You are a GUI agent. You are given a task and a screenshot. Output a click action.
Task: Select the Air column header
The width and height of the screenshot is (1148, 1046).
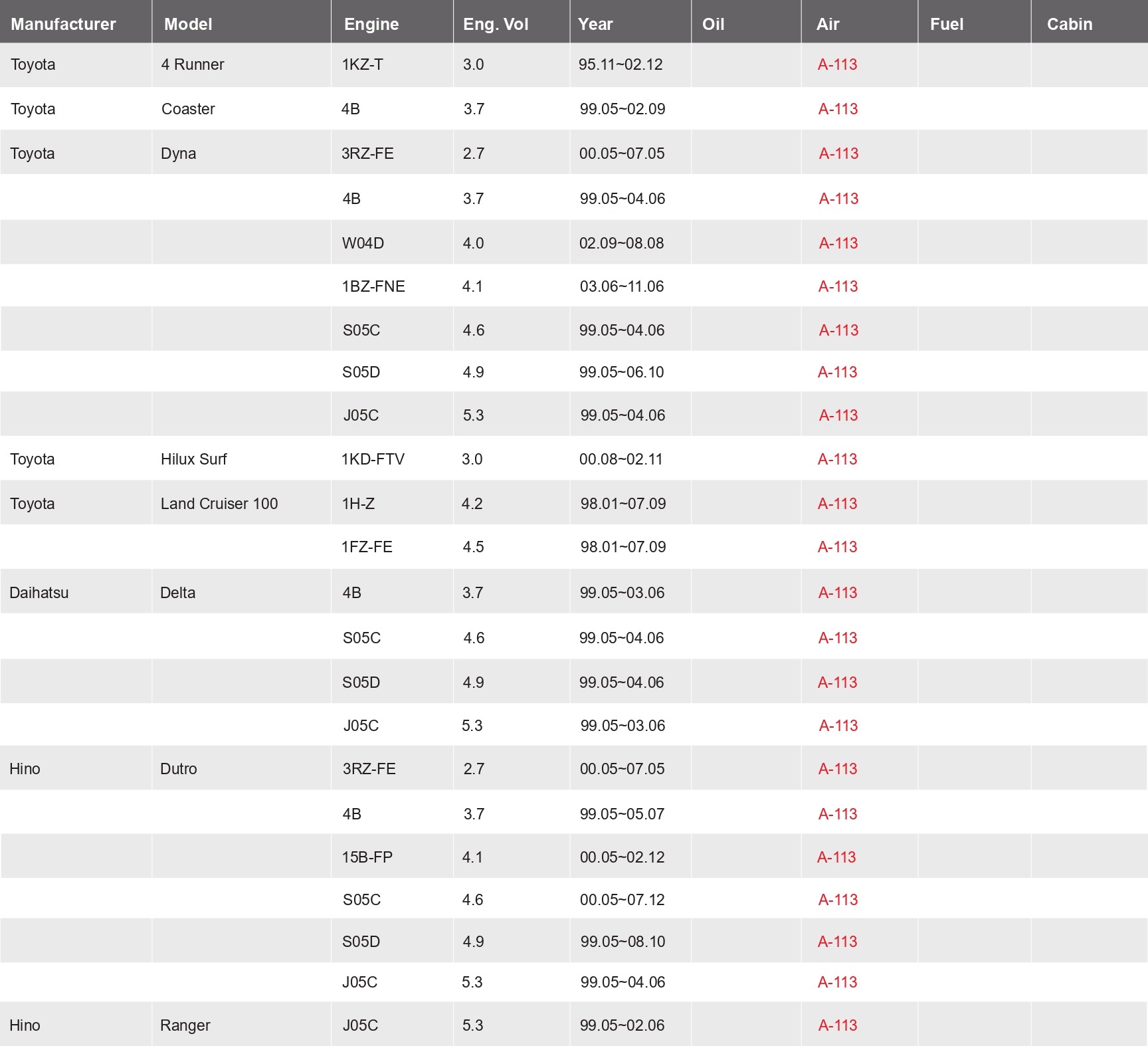click(828, 24)
